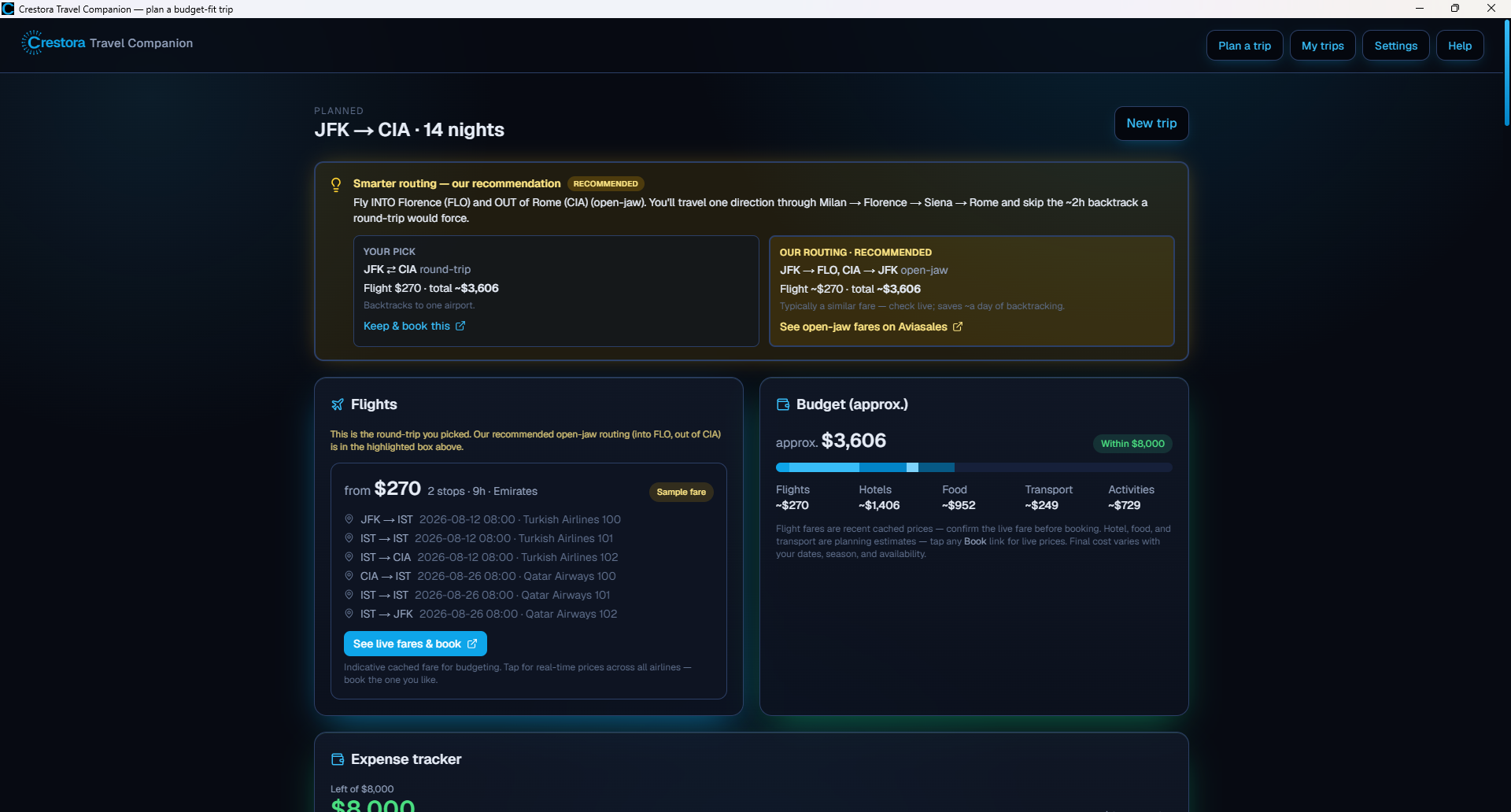The height and width of the screenshot is (812, 1511).
Task: Click 'JFK ⇄ CIA round-trip' text
Action: click(x=417, y=269)
